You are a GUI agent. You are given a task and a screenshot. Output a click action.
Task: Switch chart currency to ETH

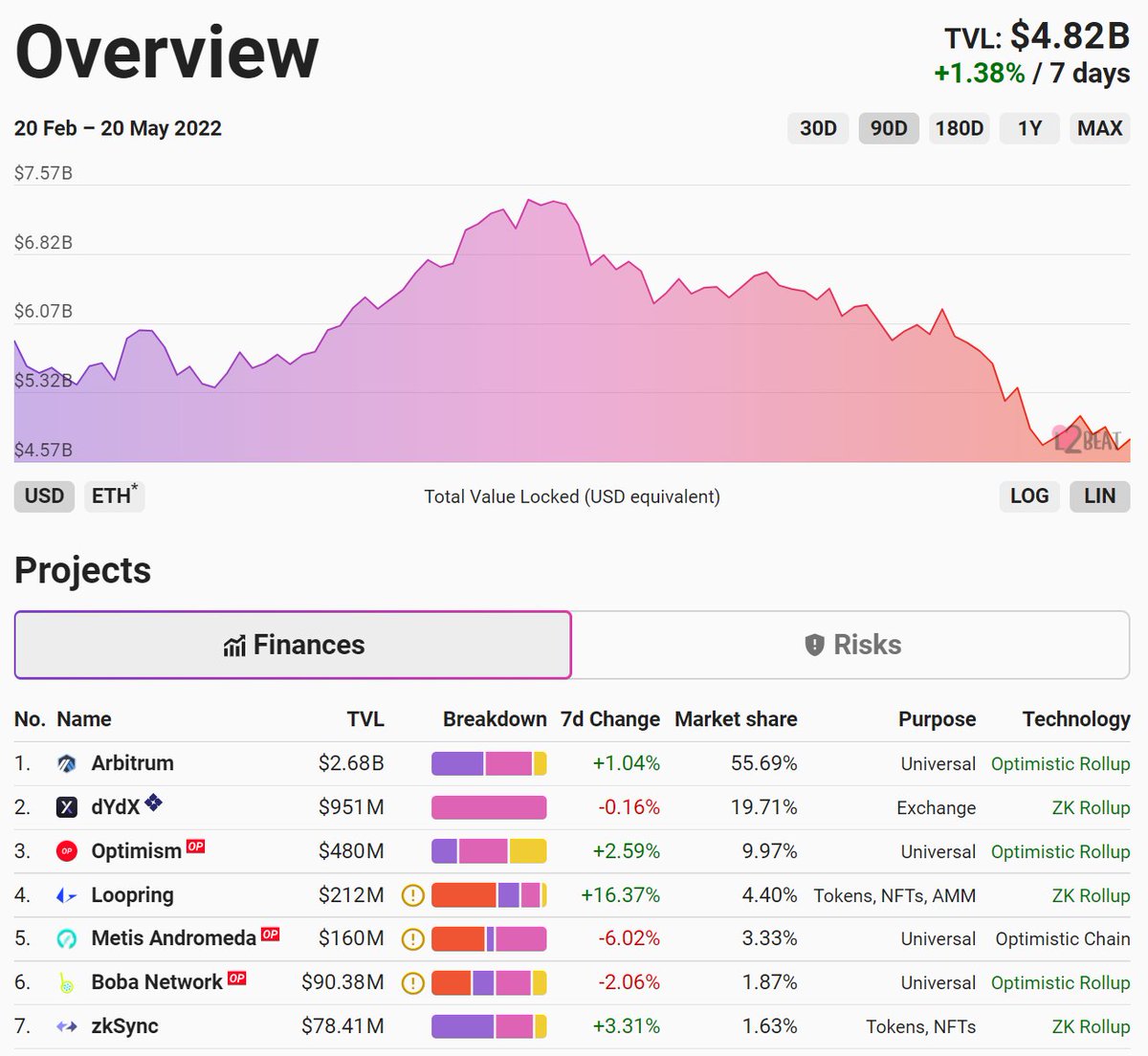point(115,496)
